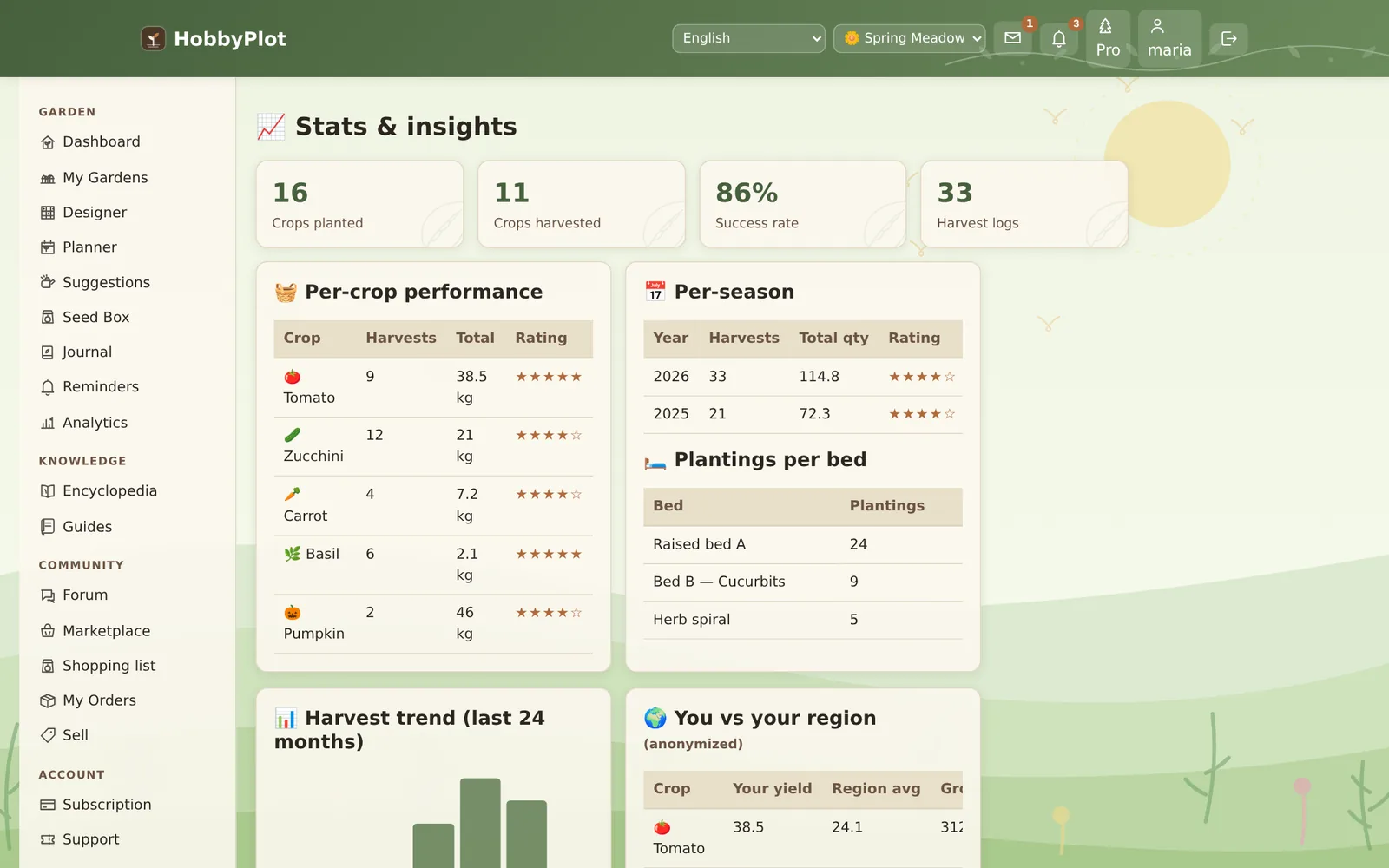This screenshot has height=868, width=1389.
Task: Click the Encyclopedia book icon
Action: 48,491
